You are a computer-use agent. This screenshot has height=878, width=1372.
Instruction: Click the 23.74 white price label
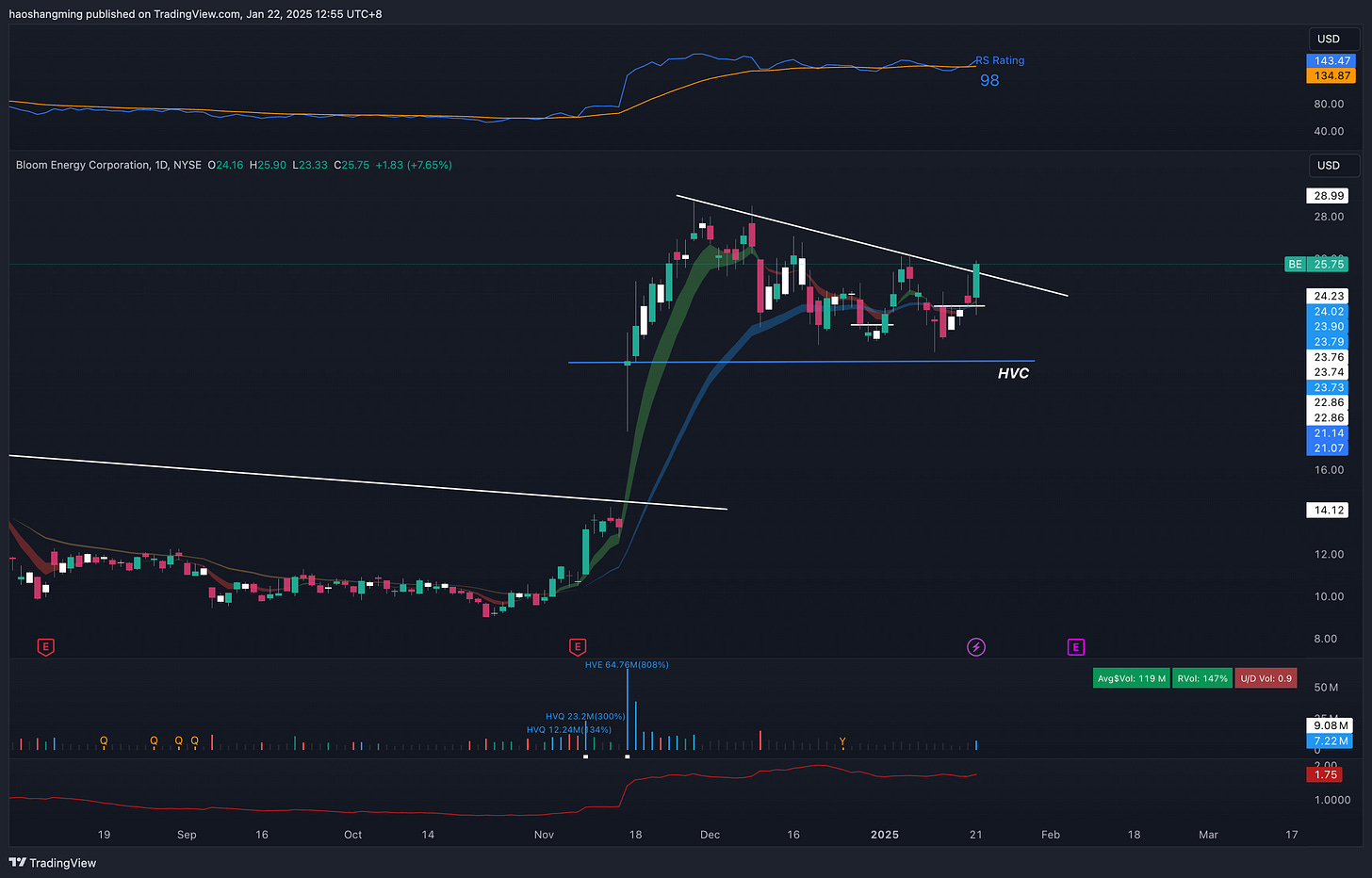(1329, 372)
